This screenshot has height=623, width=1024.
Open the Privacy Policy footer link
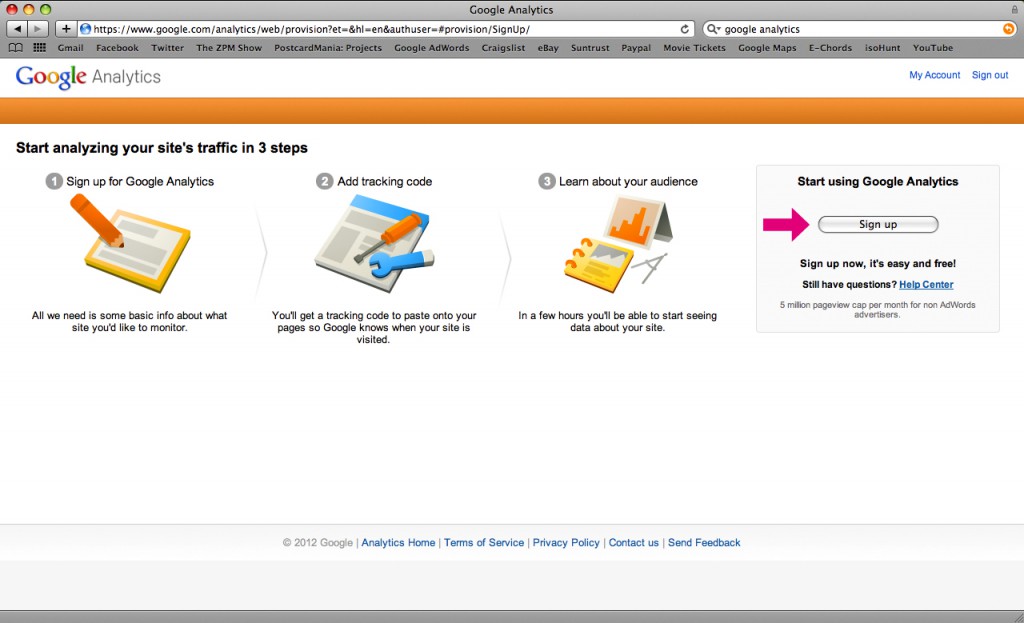coord(566,542)
